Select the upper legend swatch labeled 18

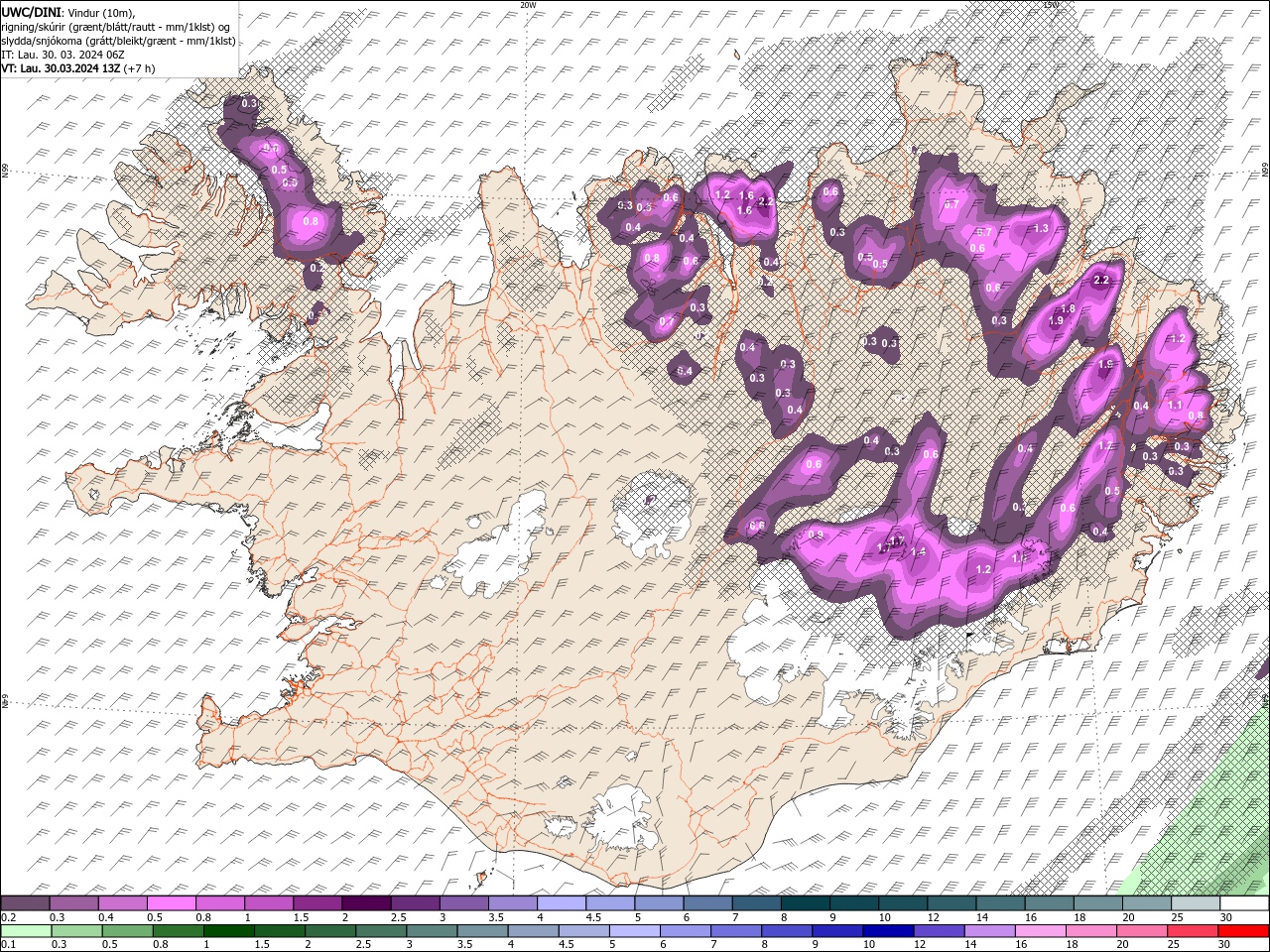1098,903
